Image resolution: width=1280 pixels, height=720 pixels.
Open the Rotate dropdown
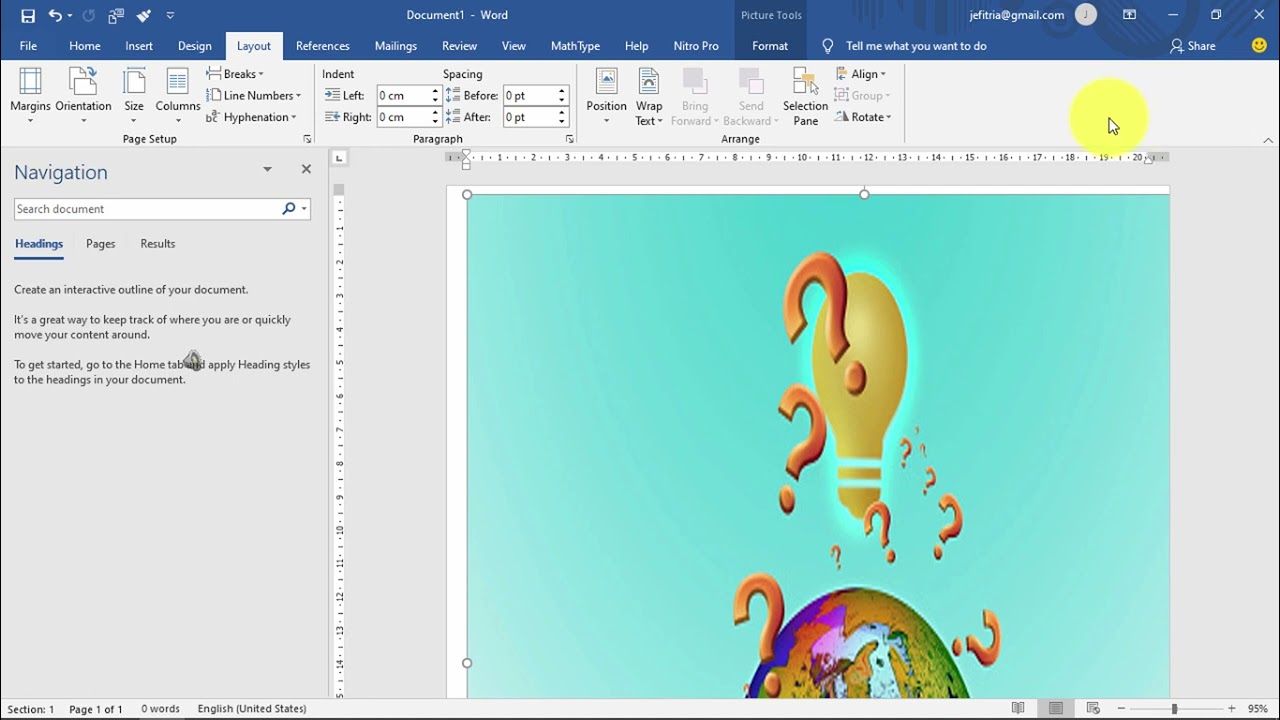click(x=863, y=117)
